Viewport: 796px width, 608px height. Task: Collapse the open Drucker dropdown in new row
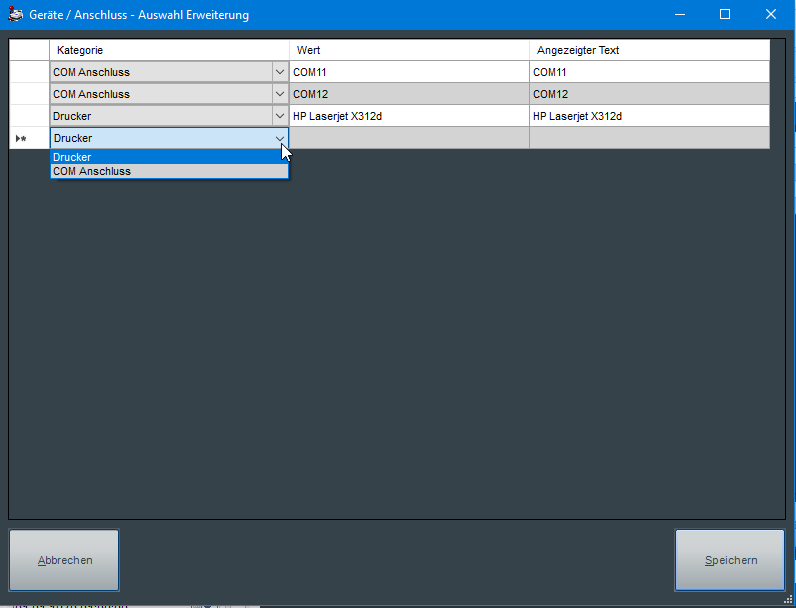point(279,138)
